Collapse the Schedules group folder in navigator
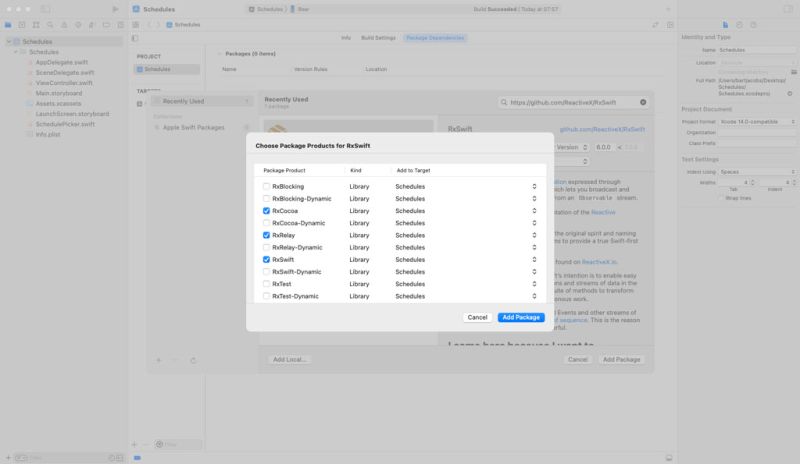The width and height of the screenshot is (800, 464). tap(16, 52)
